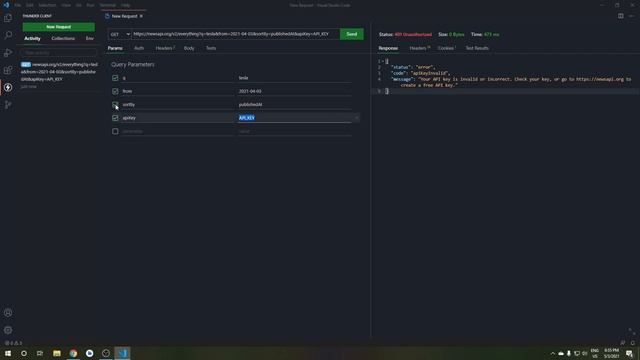
Task: Switch to the Test Results tab
Action: pyautogui.click(x=477, y=48)
